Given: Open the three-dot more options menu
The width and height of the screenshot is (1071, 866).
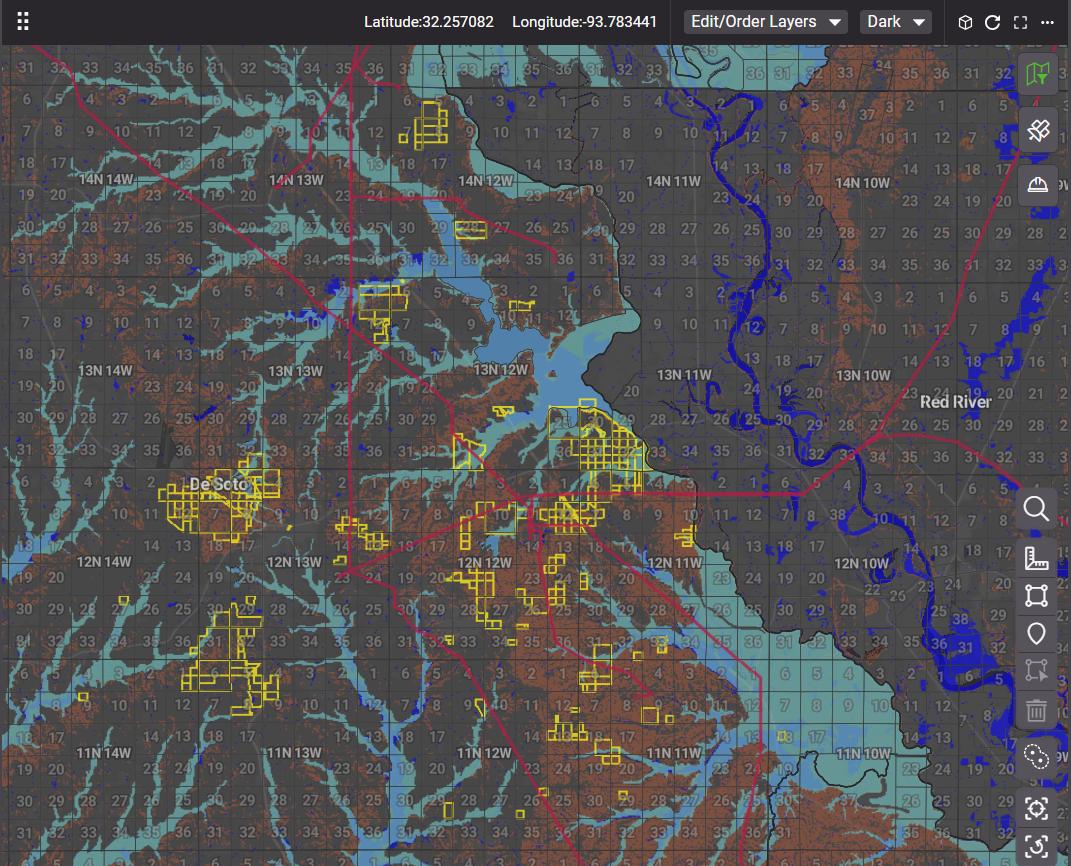Looking at the screenshot, I should coord(1048,22).
